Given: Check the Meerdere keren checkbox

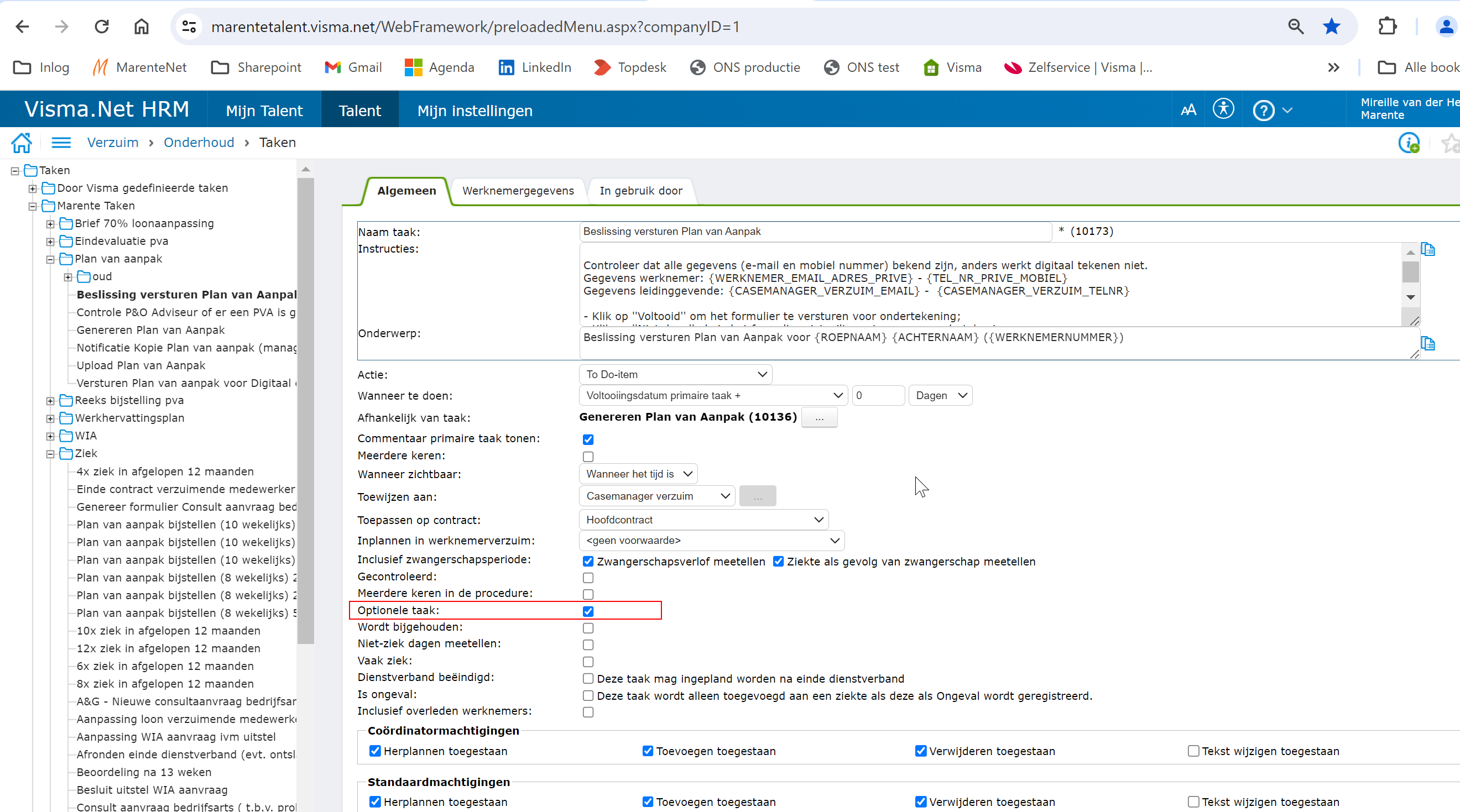Looking at the screenshot, I should (x=588, y=457).
